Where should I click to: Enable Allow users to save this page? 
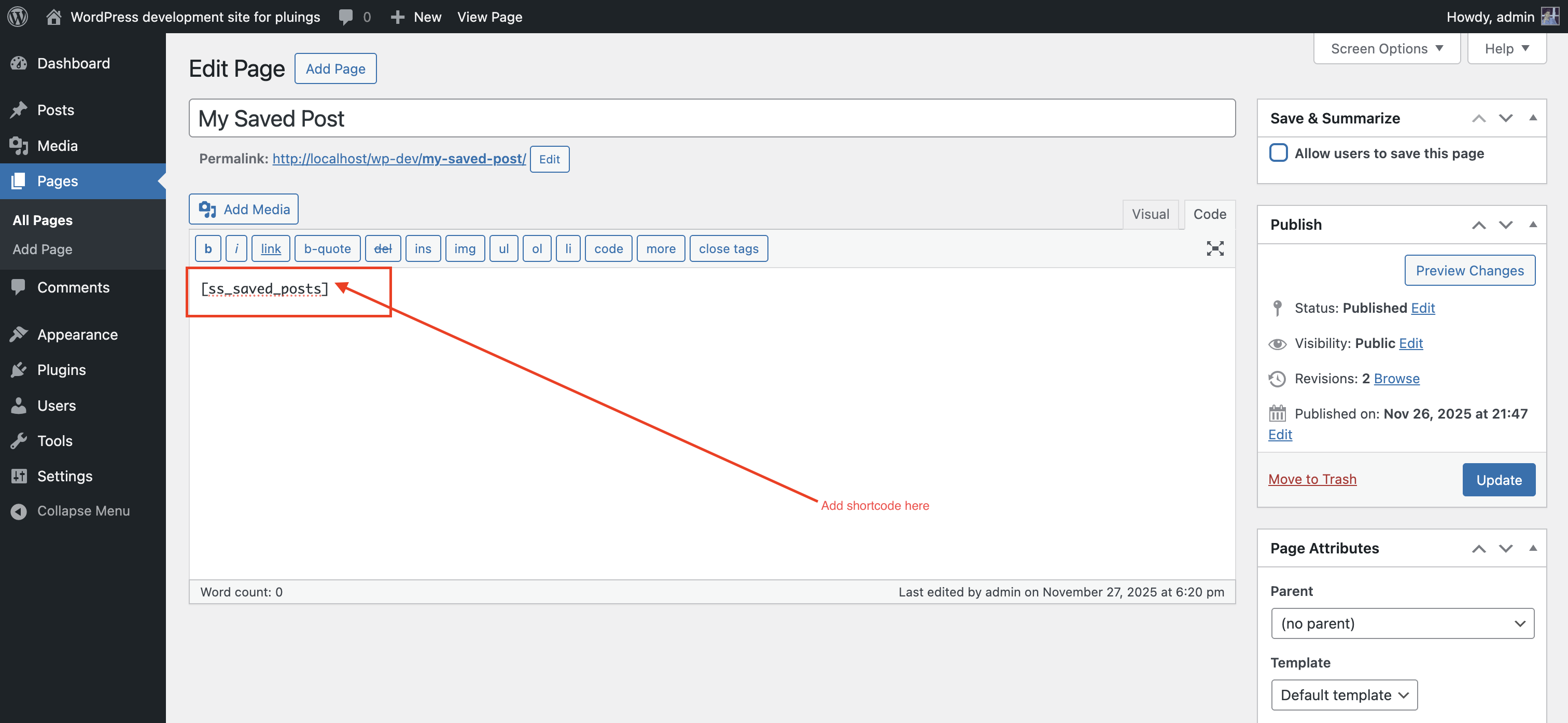1278,153
